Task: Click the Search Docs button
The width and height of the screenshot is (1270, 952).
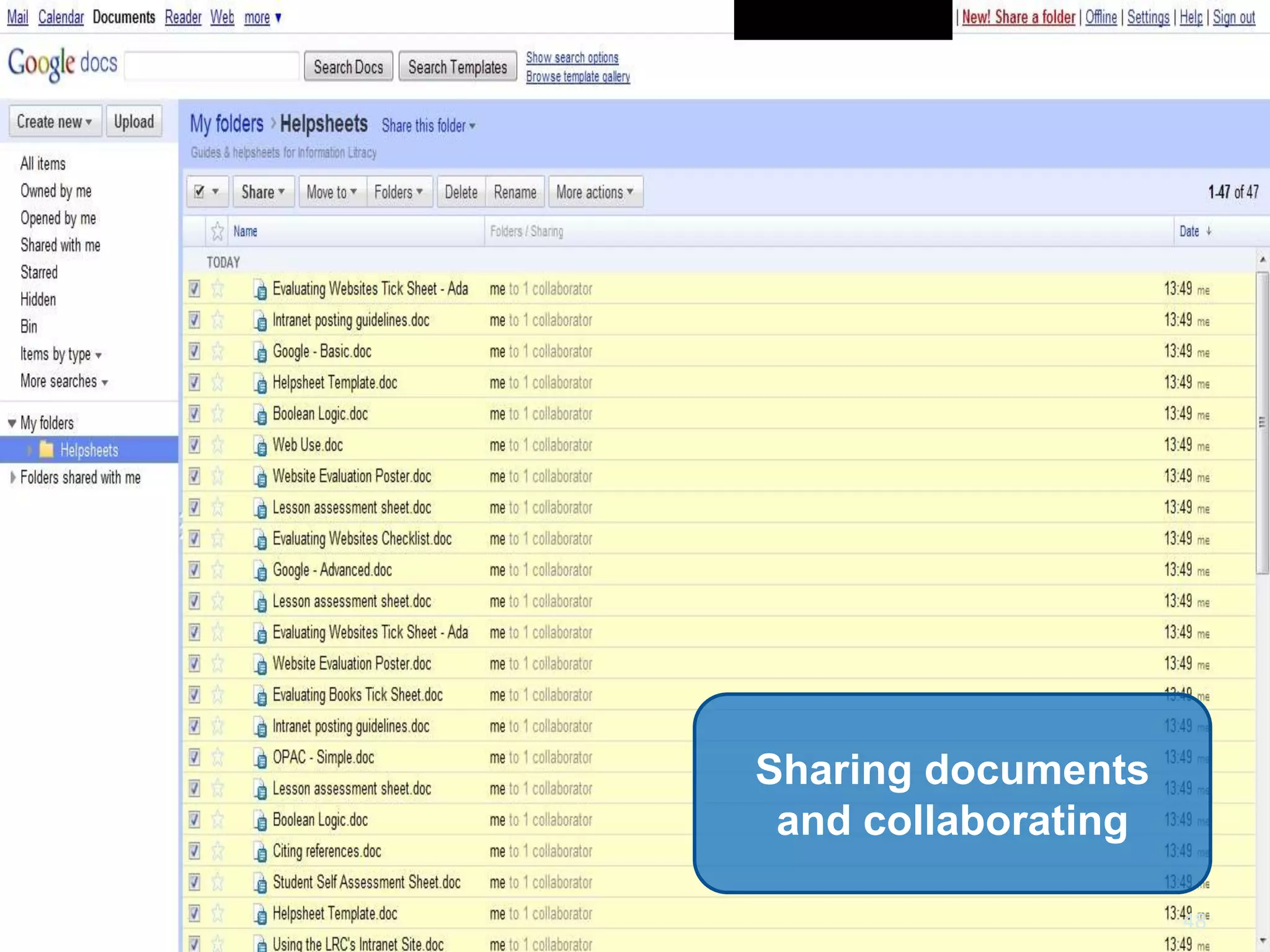Action: point(349,66)
